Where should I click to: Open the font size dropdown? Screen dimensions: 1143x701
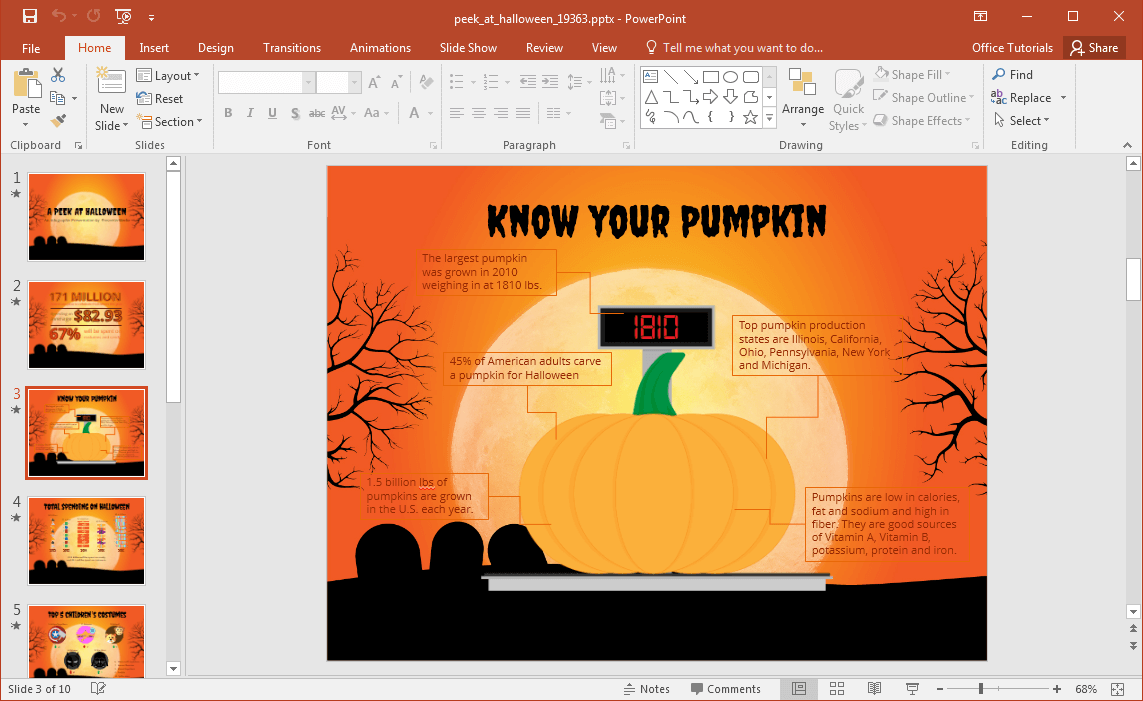click(x=353, y=82)
